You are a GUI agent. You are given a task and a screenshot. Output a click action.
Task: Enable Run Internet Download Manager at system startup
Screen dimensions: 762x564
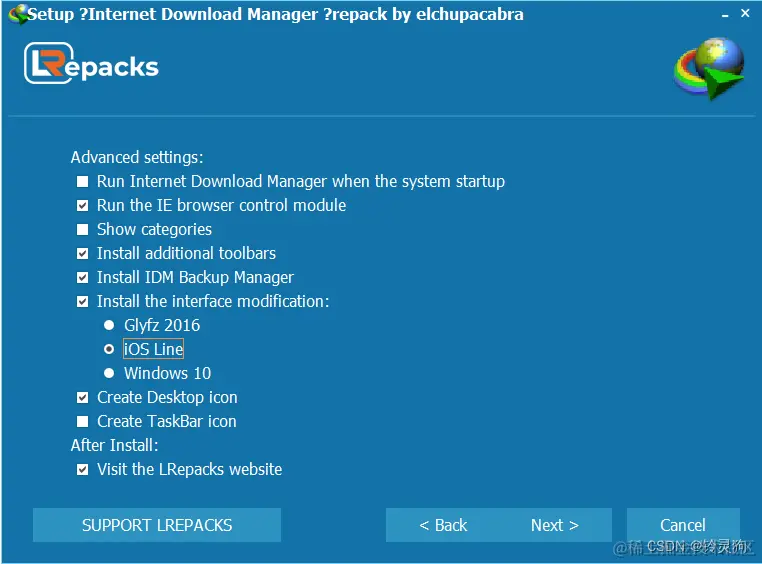pyautogui.click(x=83, y=182)
